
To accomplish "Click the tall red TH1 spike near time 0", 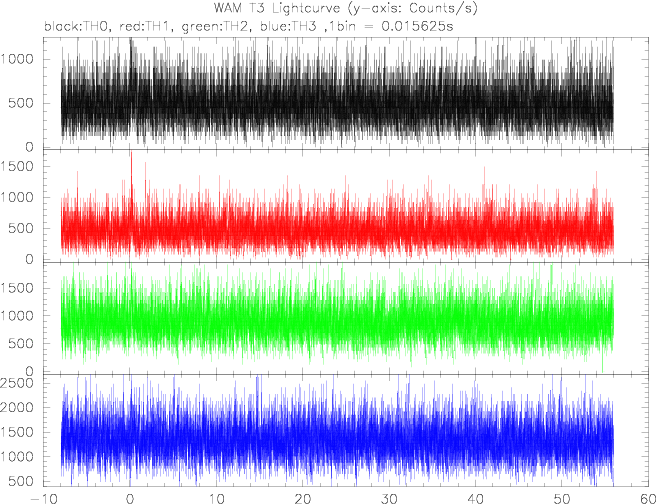I will pyautogui.click(x=131, y=176).
